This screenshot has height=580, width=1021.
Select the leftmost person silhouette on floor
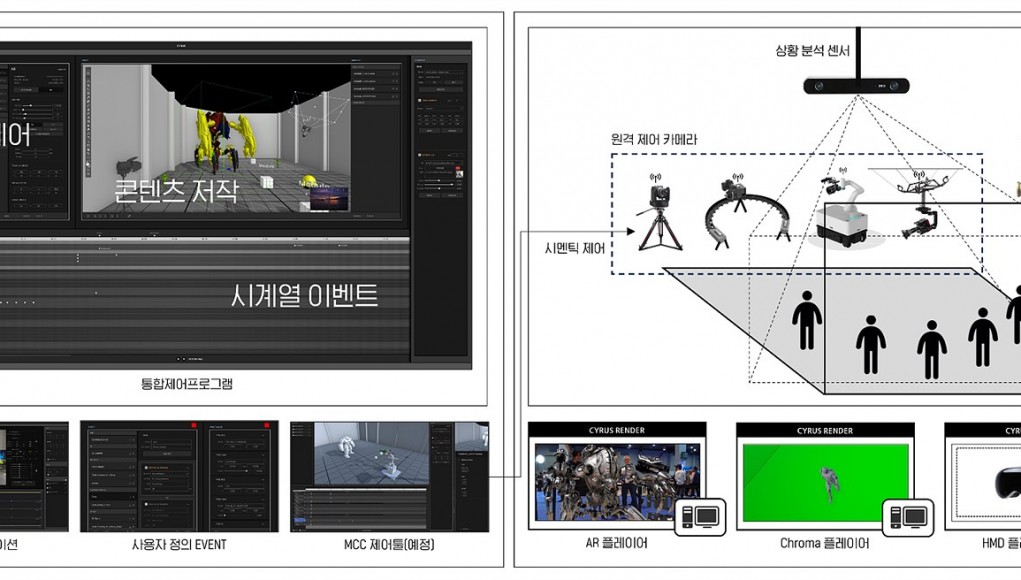[807, 321]
